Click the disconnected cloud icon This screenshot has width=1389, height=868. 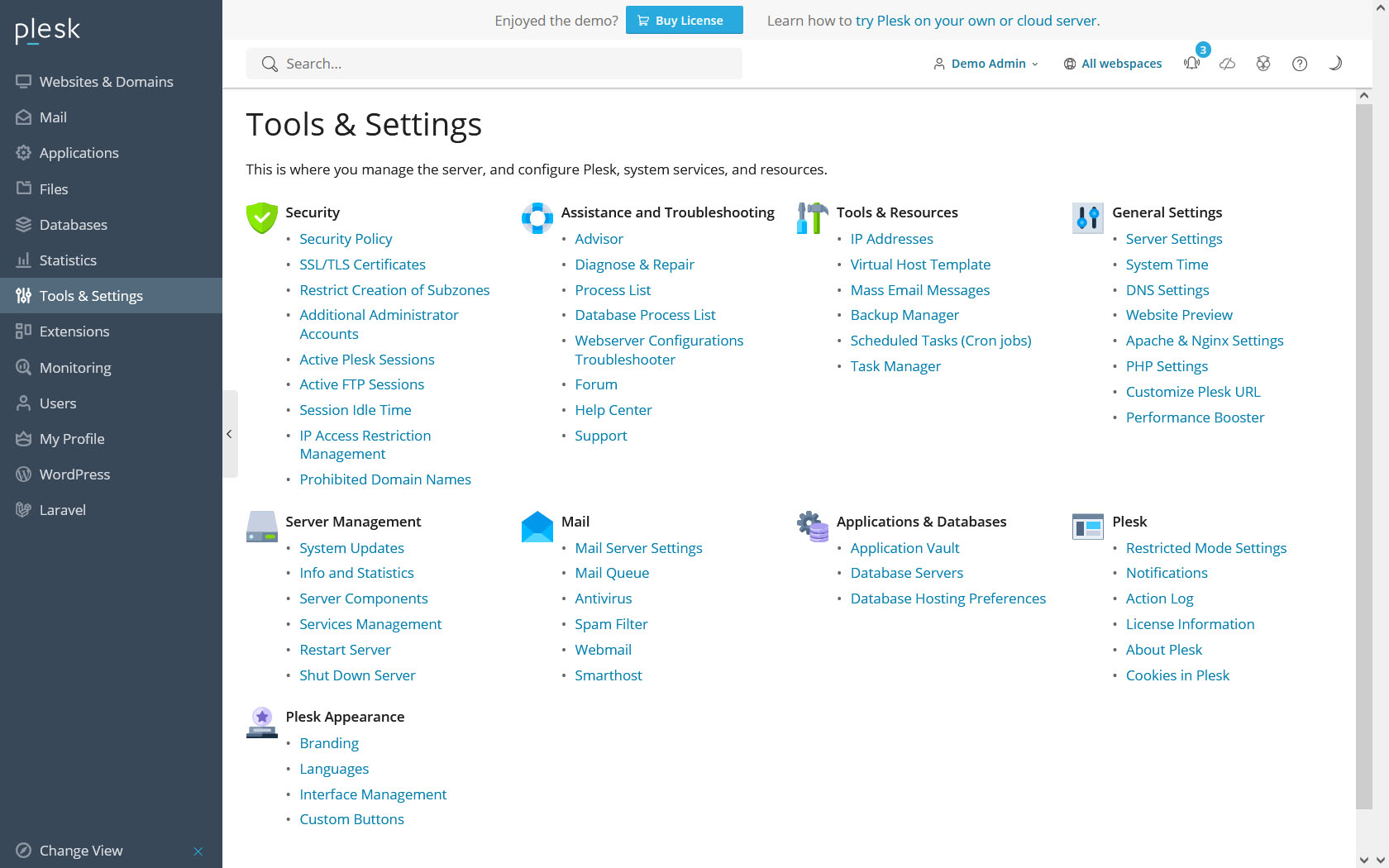click(x=1228, y=64)
